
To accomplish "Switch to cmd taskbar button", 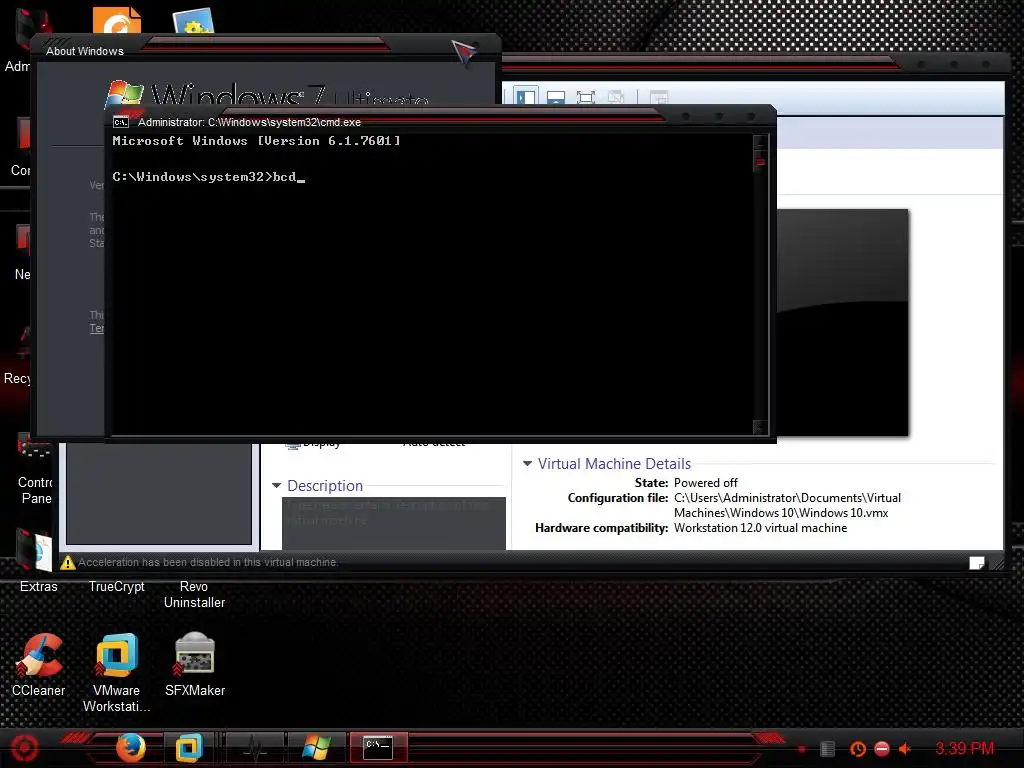I will [x=379, y=747].
